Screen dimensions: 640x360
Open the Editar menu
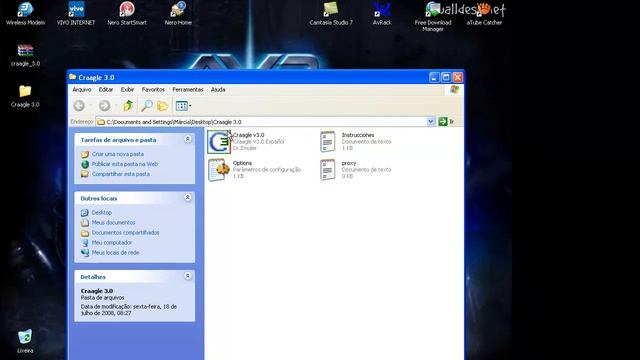click(106, 89)
